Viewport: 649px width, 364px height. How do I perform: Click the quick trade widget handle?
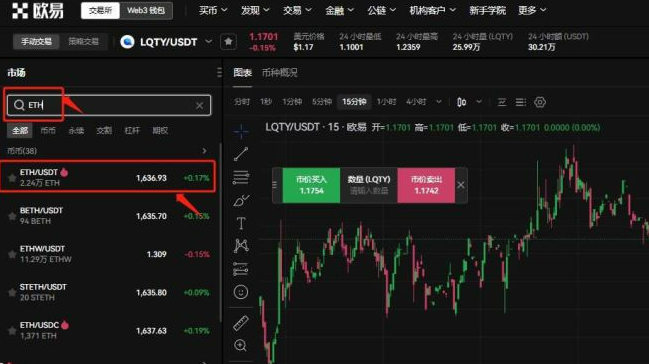click(x=274, y=185)
